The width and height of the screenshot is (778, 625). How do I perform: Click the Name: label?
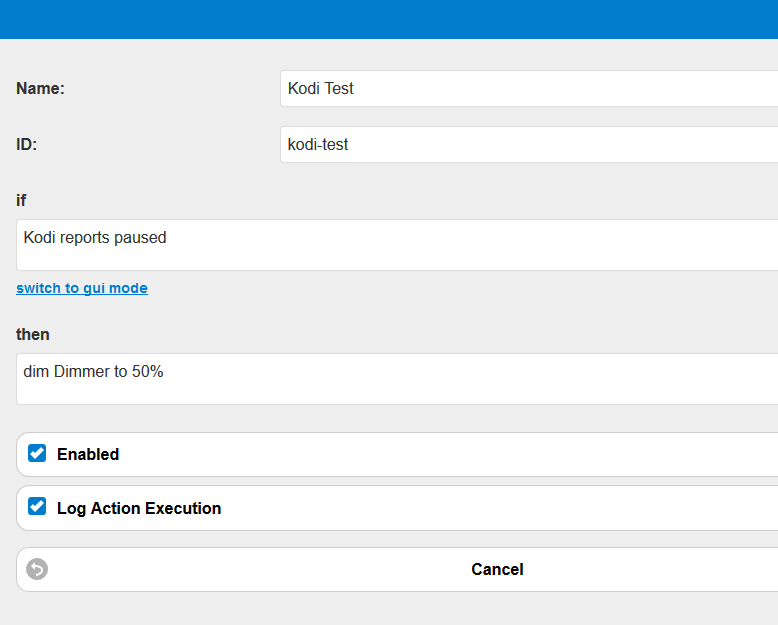click(x=40, y=88)
